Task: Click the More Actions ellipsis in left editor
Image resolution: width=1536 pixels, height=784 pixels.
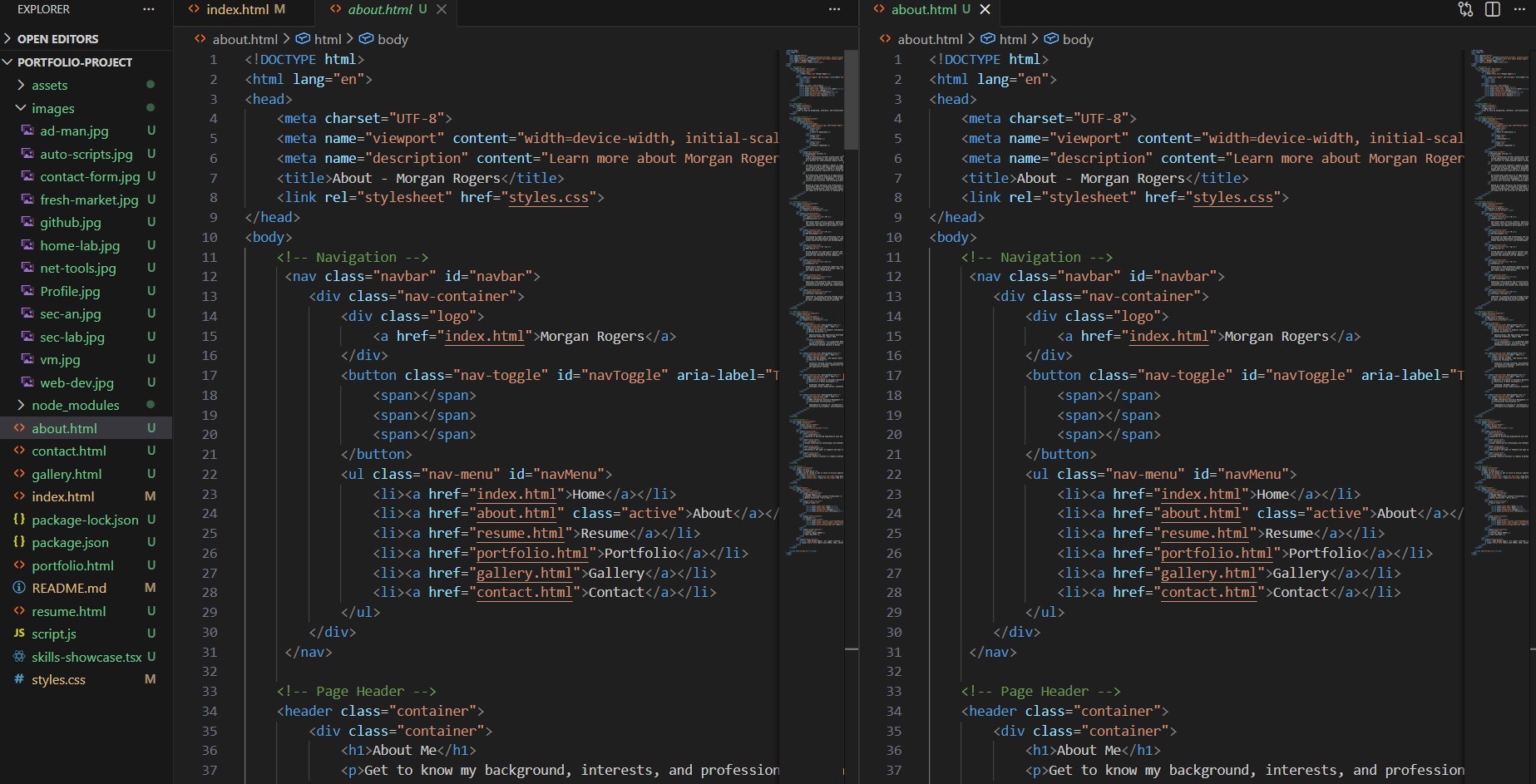Action: [x=833, y=7]
